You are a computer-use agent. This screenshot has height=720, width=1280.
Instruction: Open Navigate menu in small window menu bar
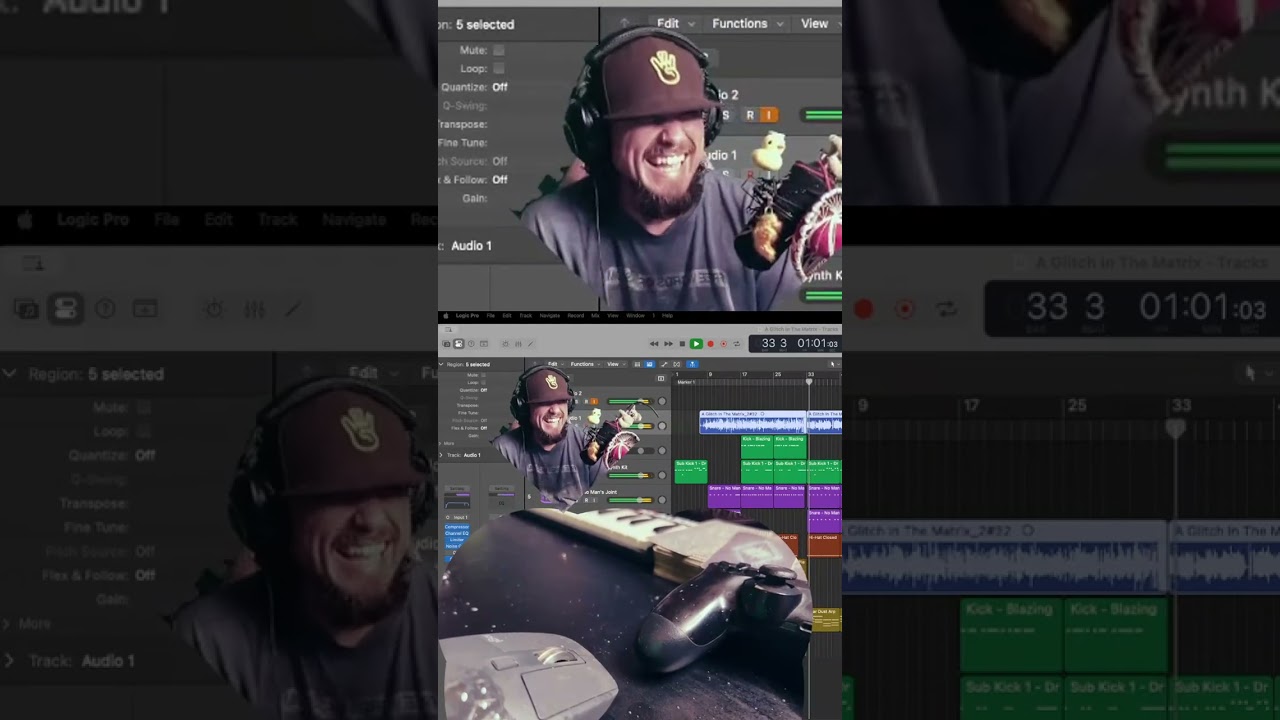550,315
